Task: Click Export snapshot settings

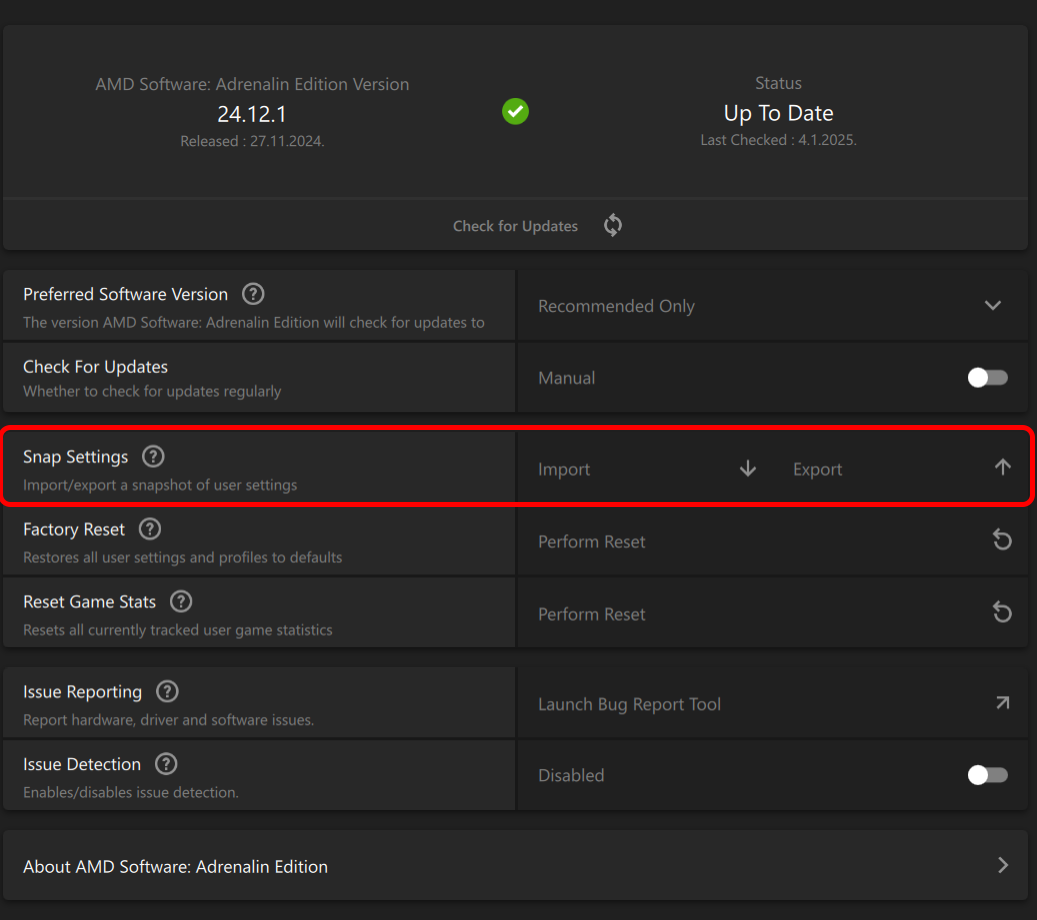Action: tap(899, 469)
